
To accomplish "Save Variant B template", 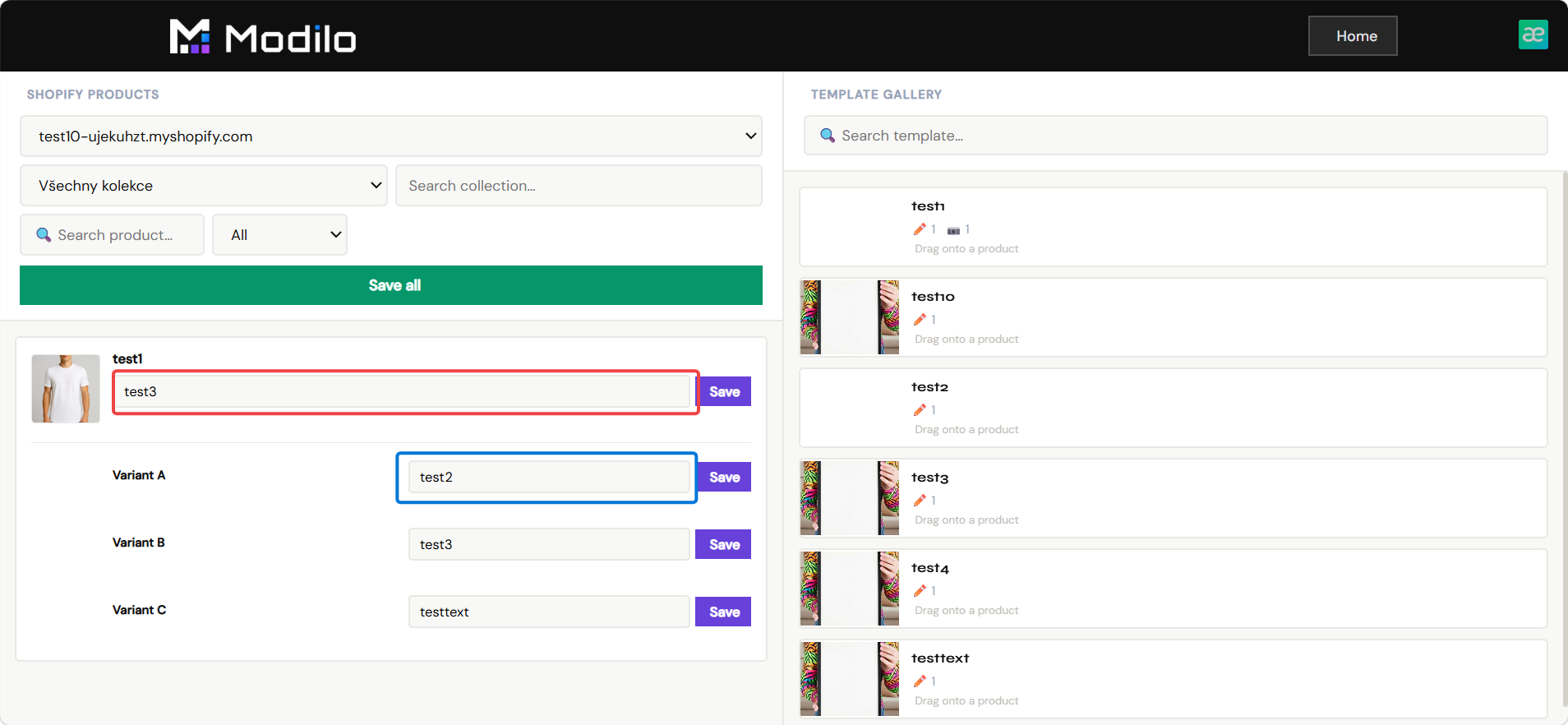I will pyautogui.click(x=723, y=545).
